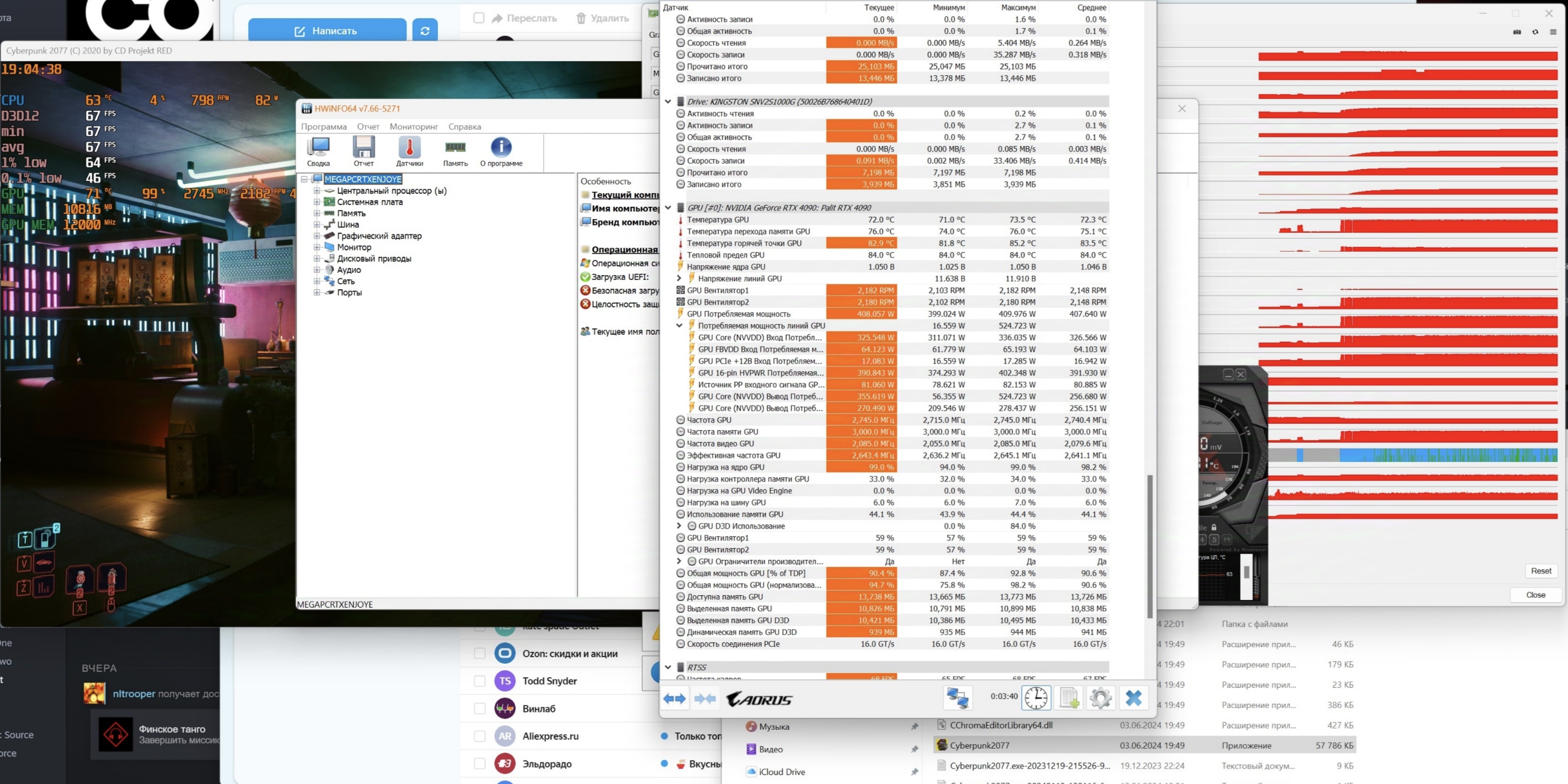Expand Центральный процессор tree node
The width and height of the screenshot is (1568, 784).
(317, 190)
